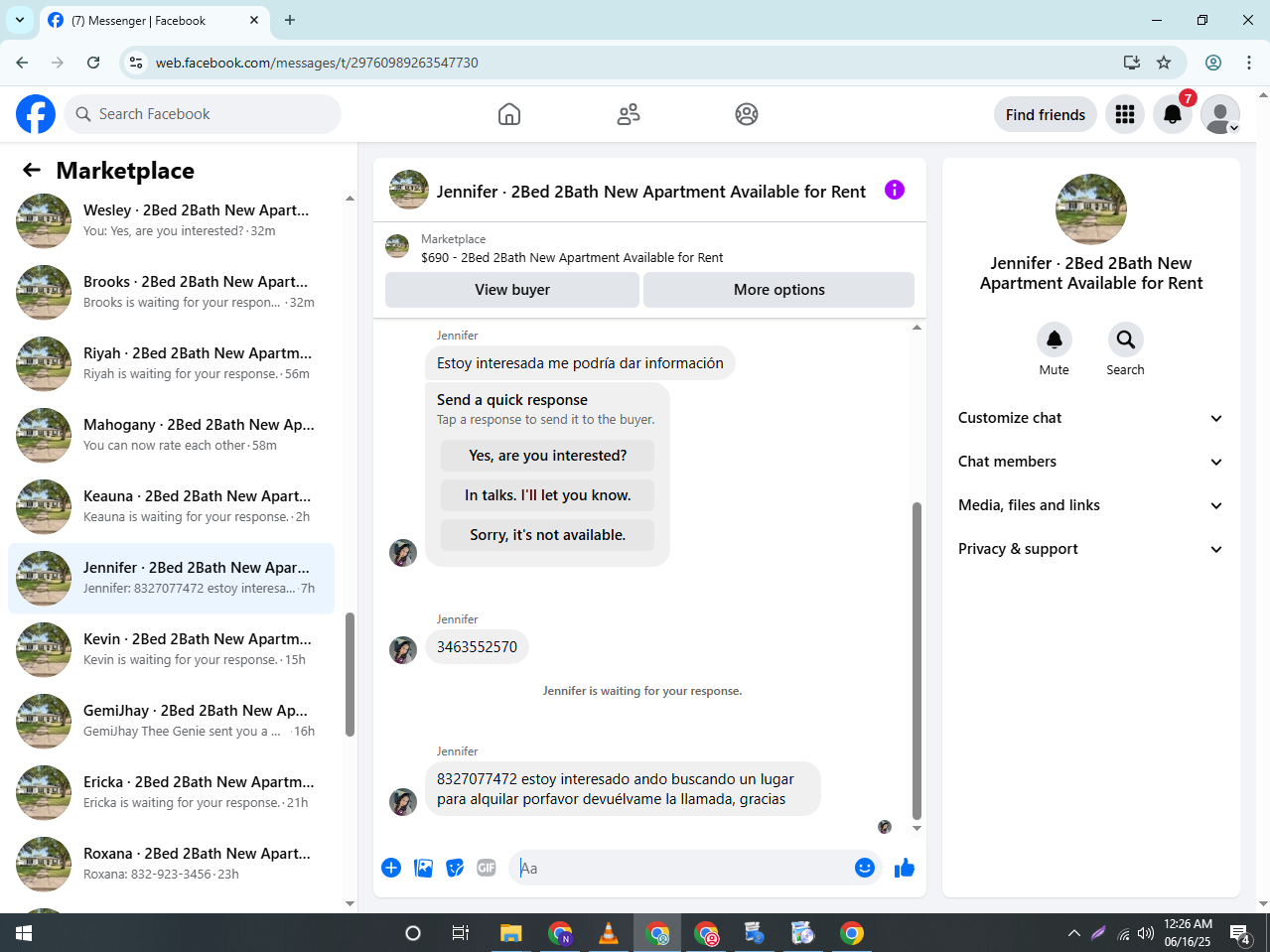
Task: Click the Find friends button
Action: click(x=1046, y=114)
